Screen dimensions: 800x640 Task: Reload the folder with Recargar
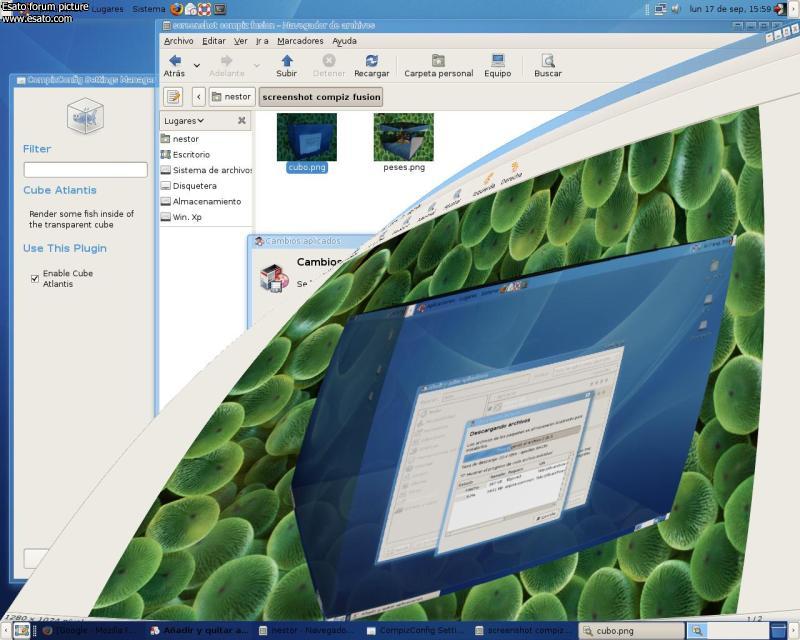371,61
